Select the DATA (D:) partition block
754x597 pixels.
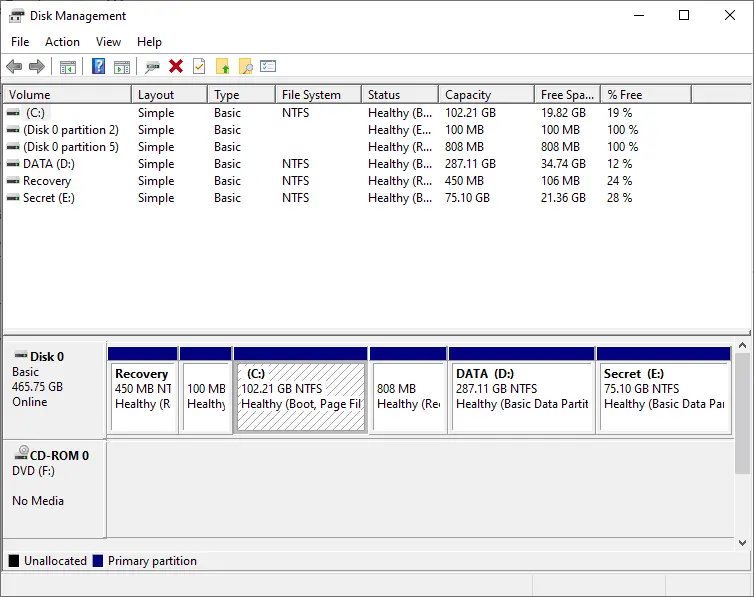click(522, 390)
